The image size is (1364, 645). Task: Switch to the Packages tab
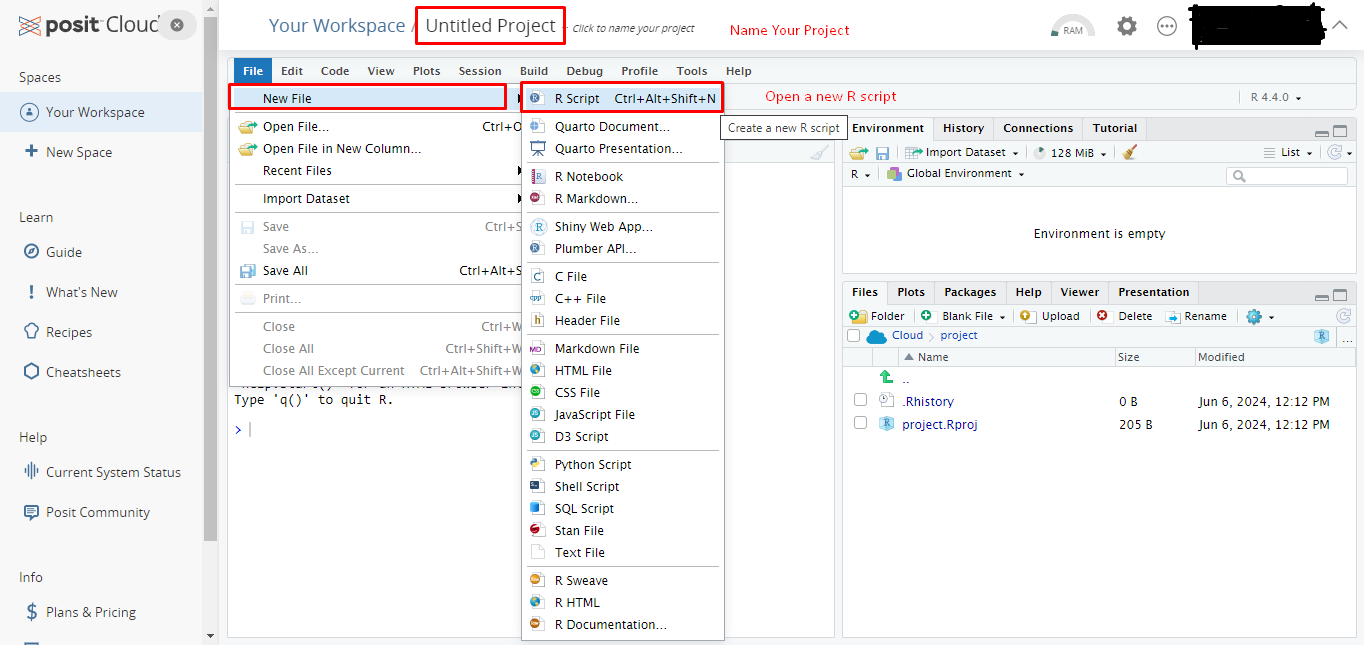click(x=970, y=292)
